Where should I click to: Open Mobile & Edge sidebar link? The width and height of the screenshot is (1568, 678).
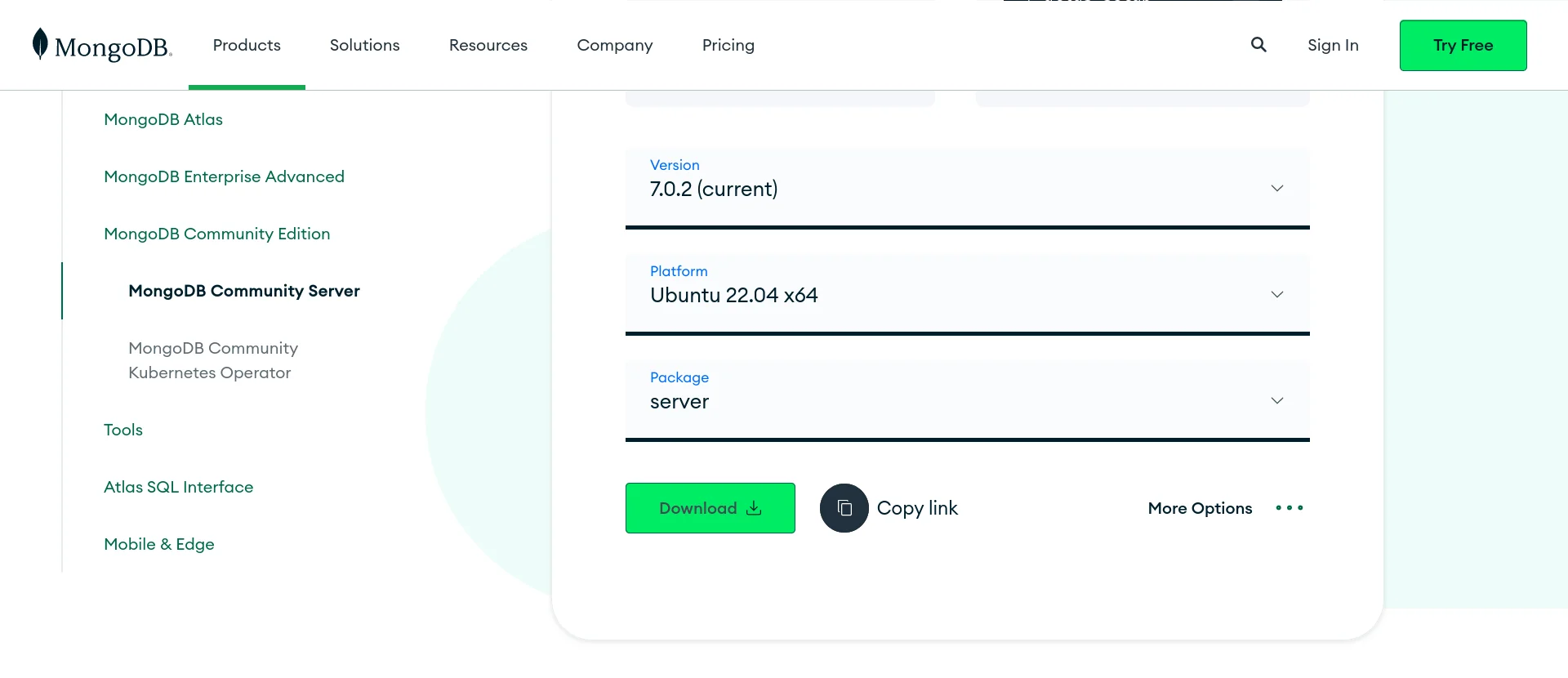(x=159, y=544)
